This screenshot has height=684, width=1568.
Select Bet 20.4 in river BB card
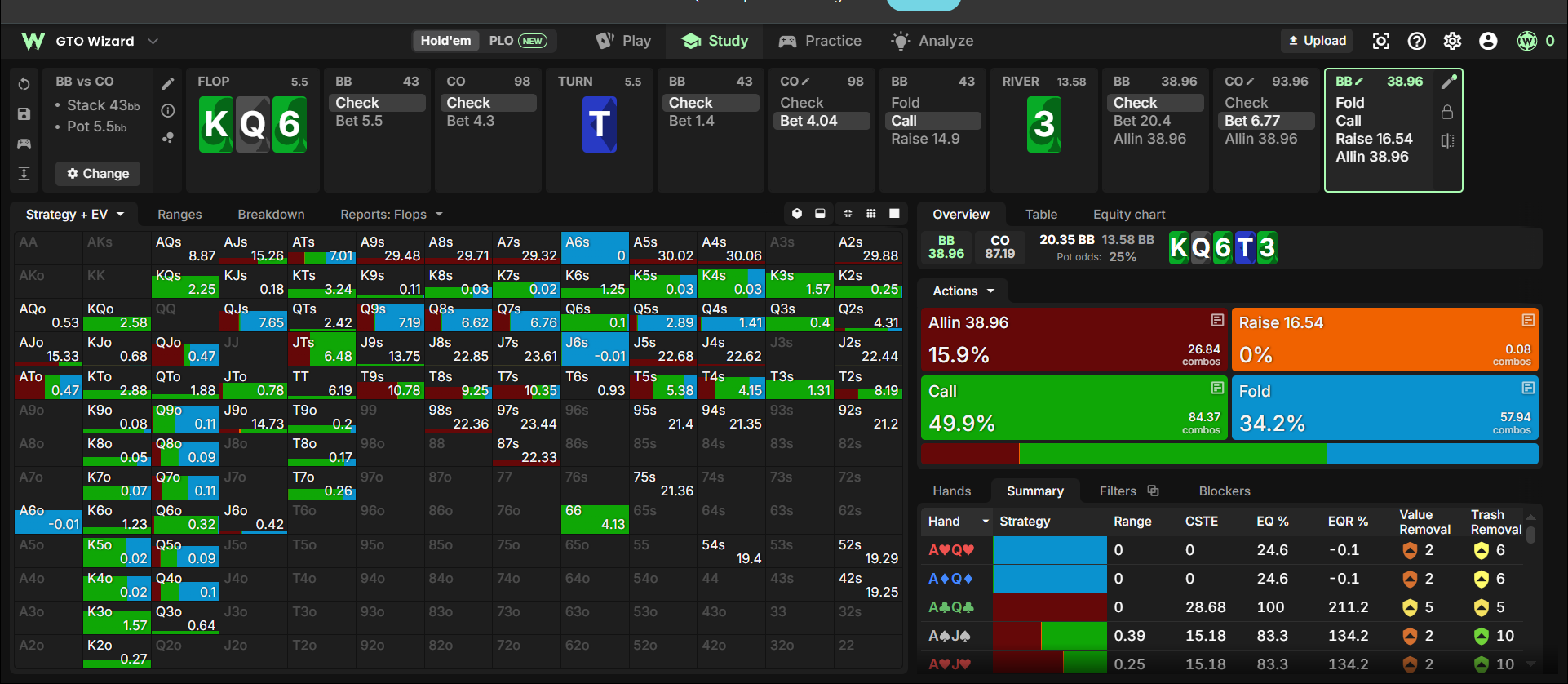(x=1142, y=121)
